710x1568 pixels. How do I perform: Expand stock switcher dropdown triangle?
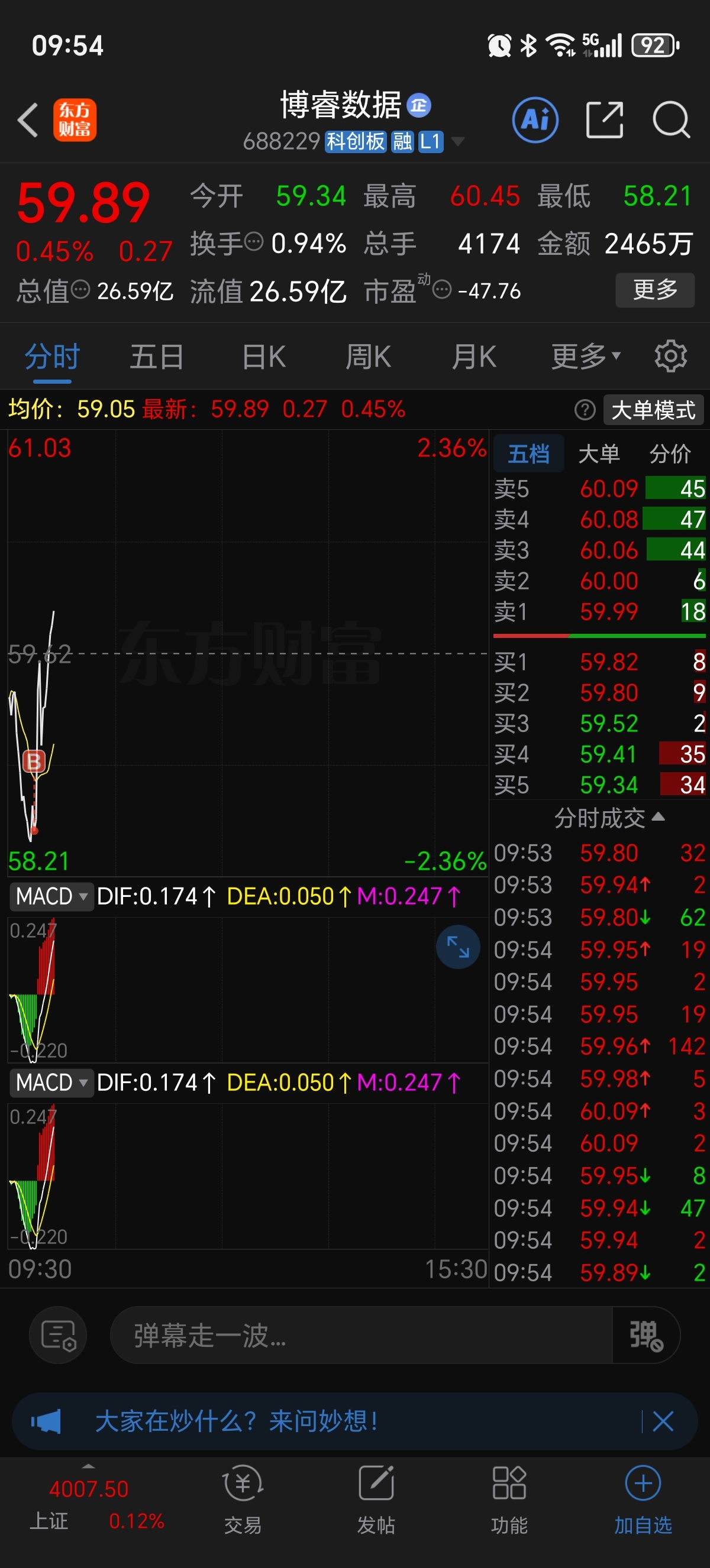coord(457,142)
